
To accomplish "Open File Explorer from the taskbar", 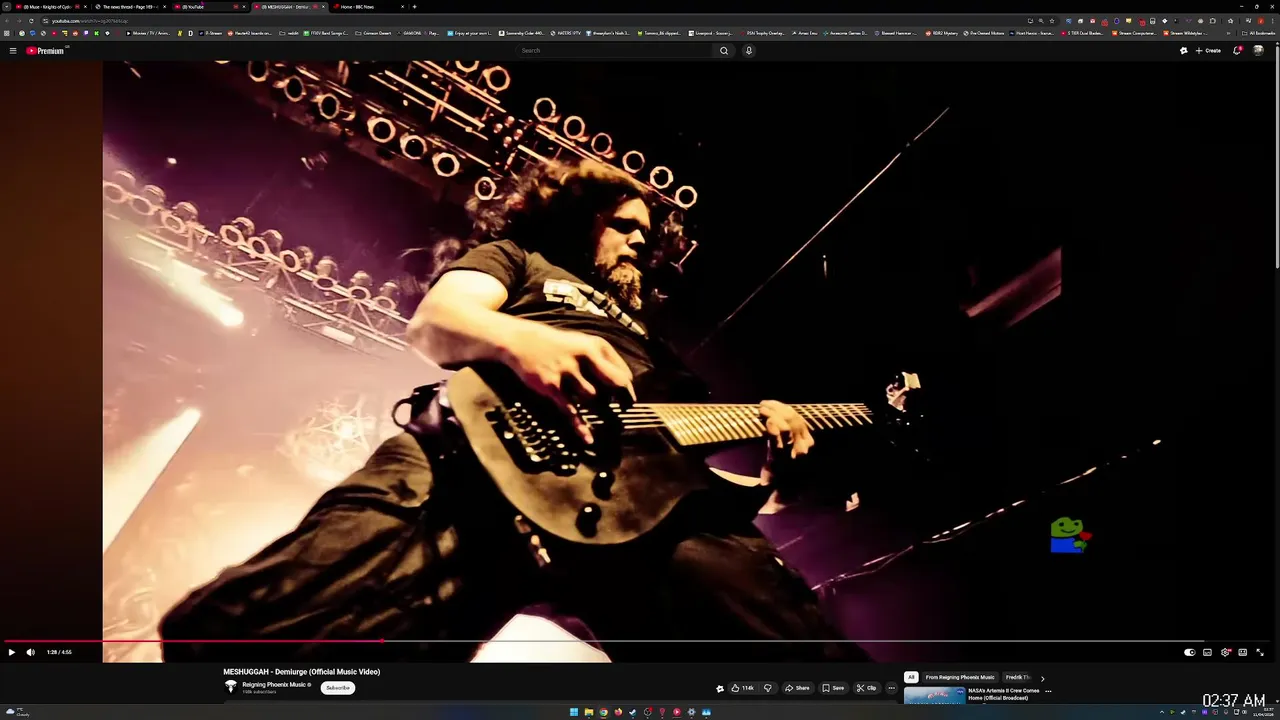I will coord(588,712).
